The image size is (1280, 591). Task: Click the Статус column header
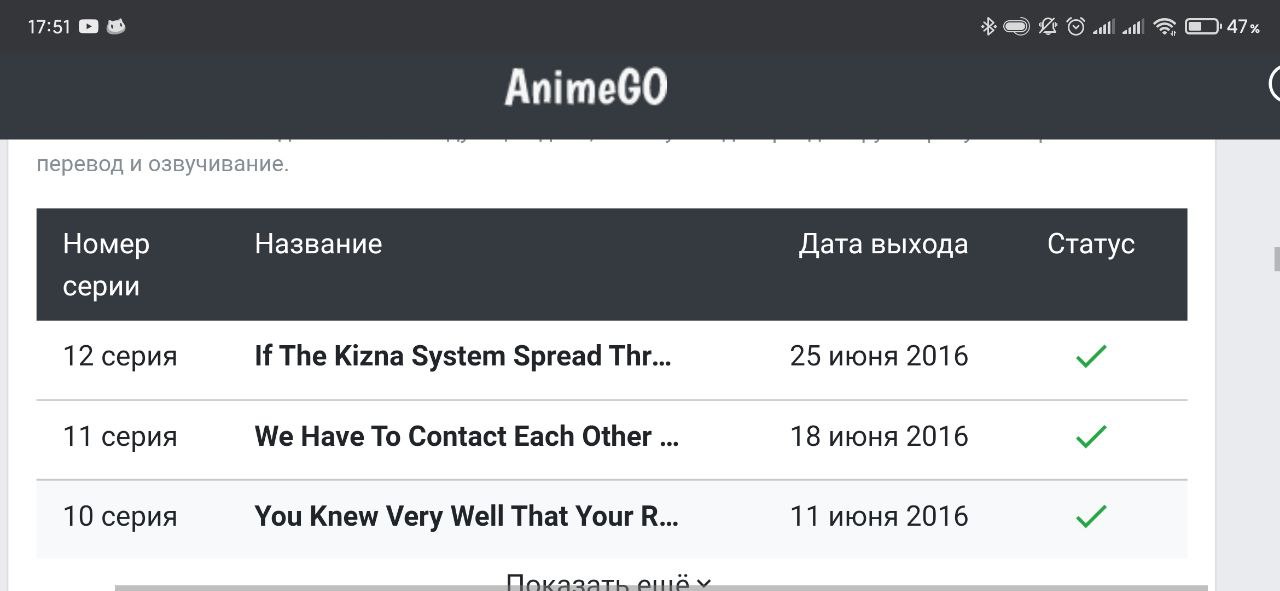(x=1091, y=244)
